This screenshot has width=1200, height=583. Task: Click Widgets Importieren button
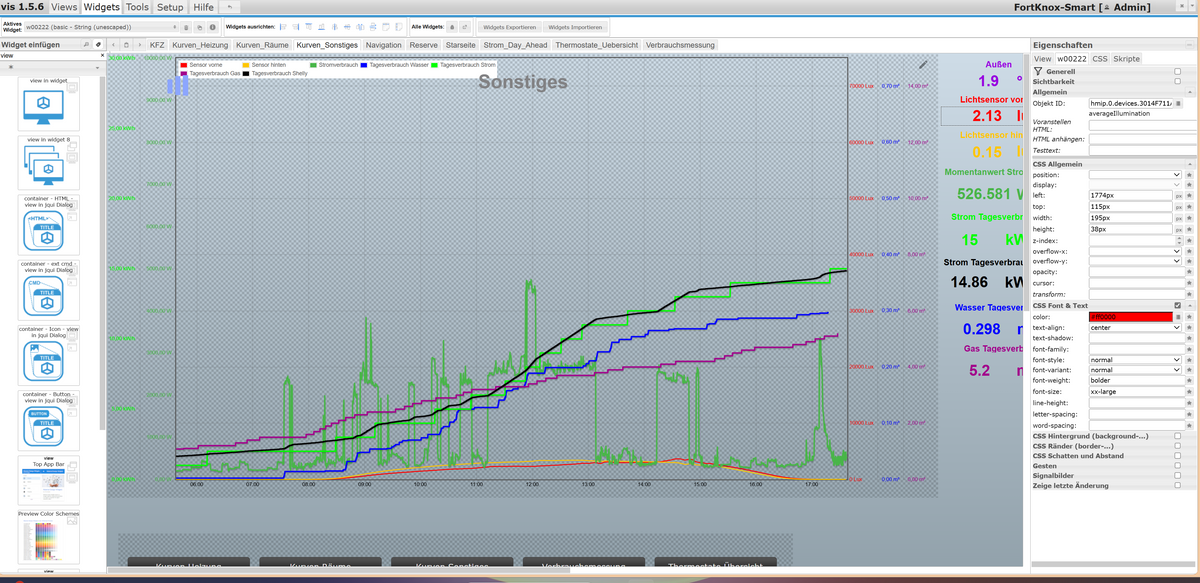(575, 27)
